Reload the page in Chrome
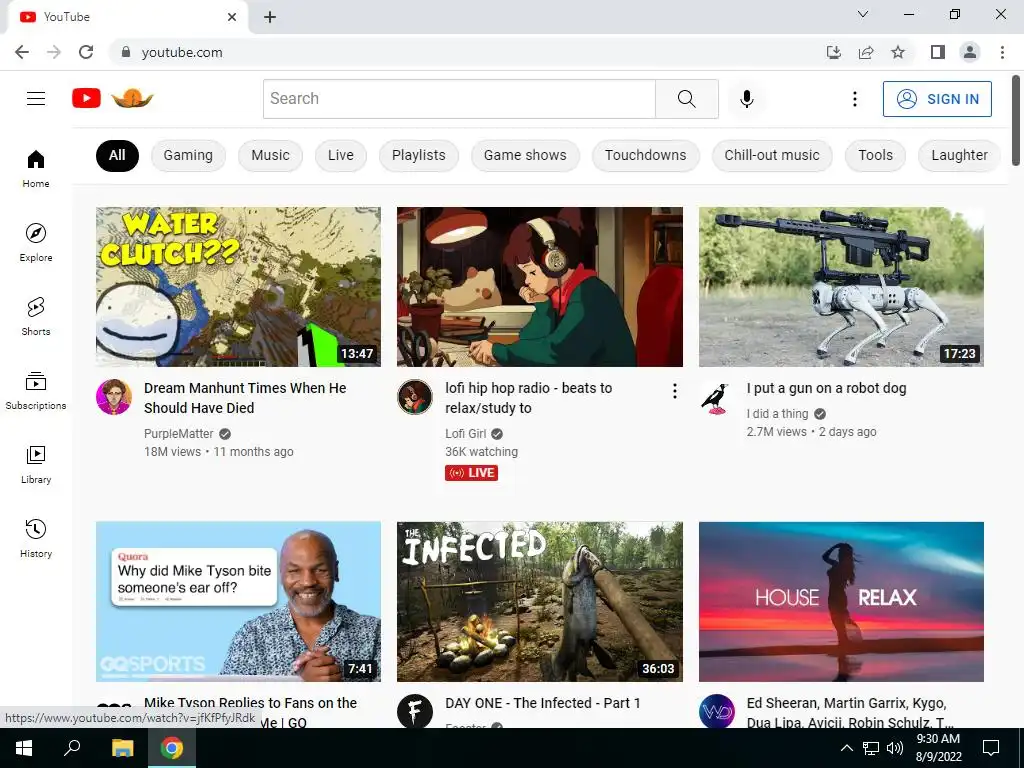 click(86, 52)
